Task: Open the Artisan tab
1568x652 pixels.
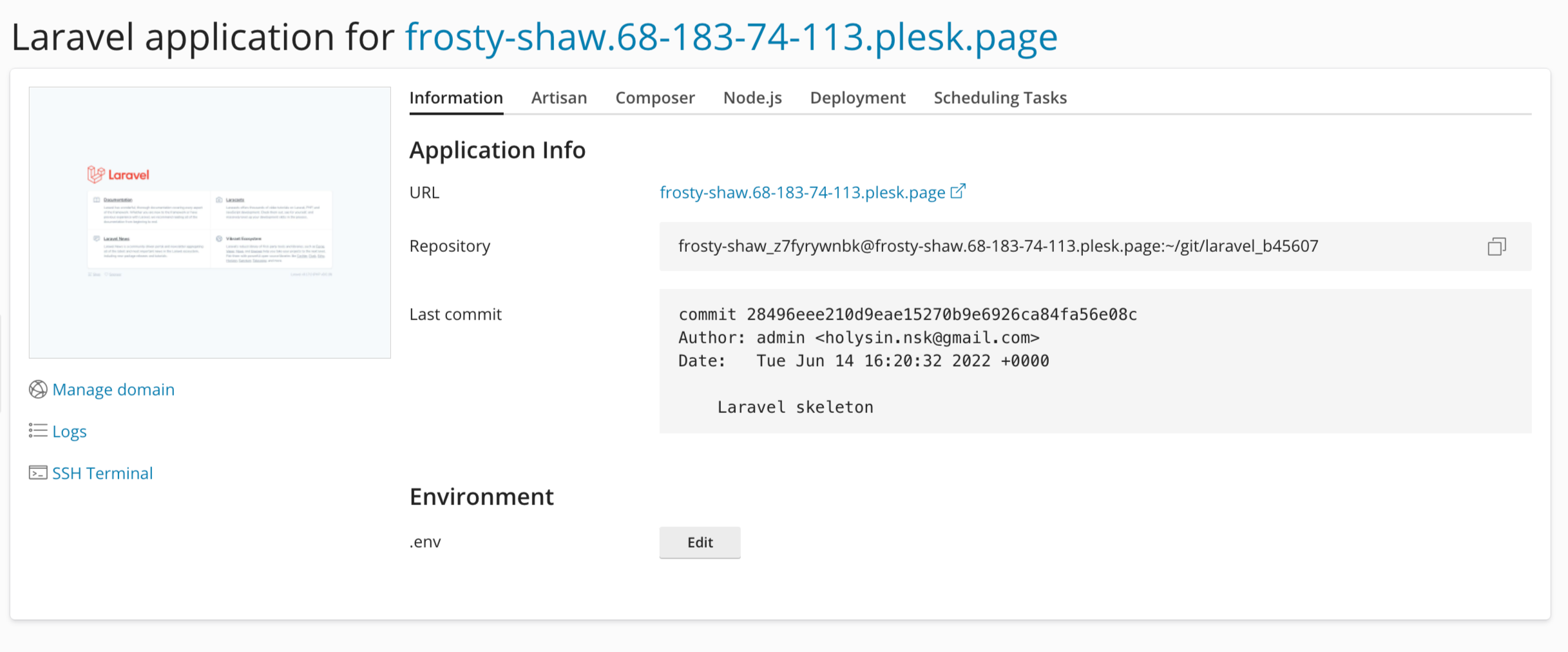Action: click(x=559, y=98)
